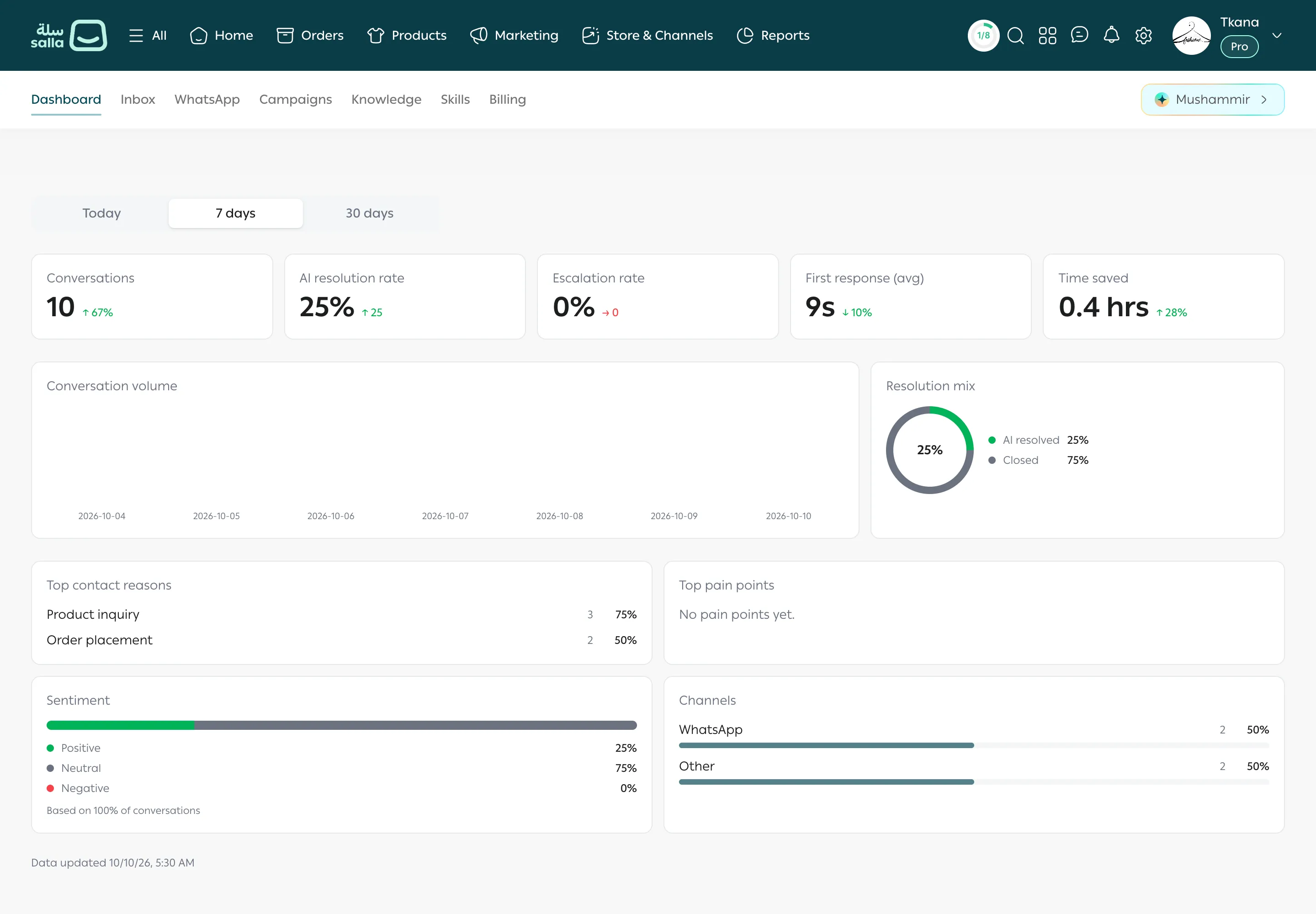
Task: Select the 7 days time range
Action: [x=235, y=213]
